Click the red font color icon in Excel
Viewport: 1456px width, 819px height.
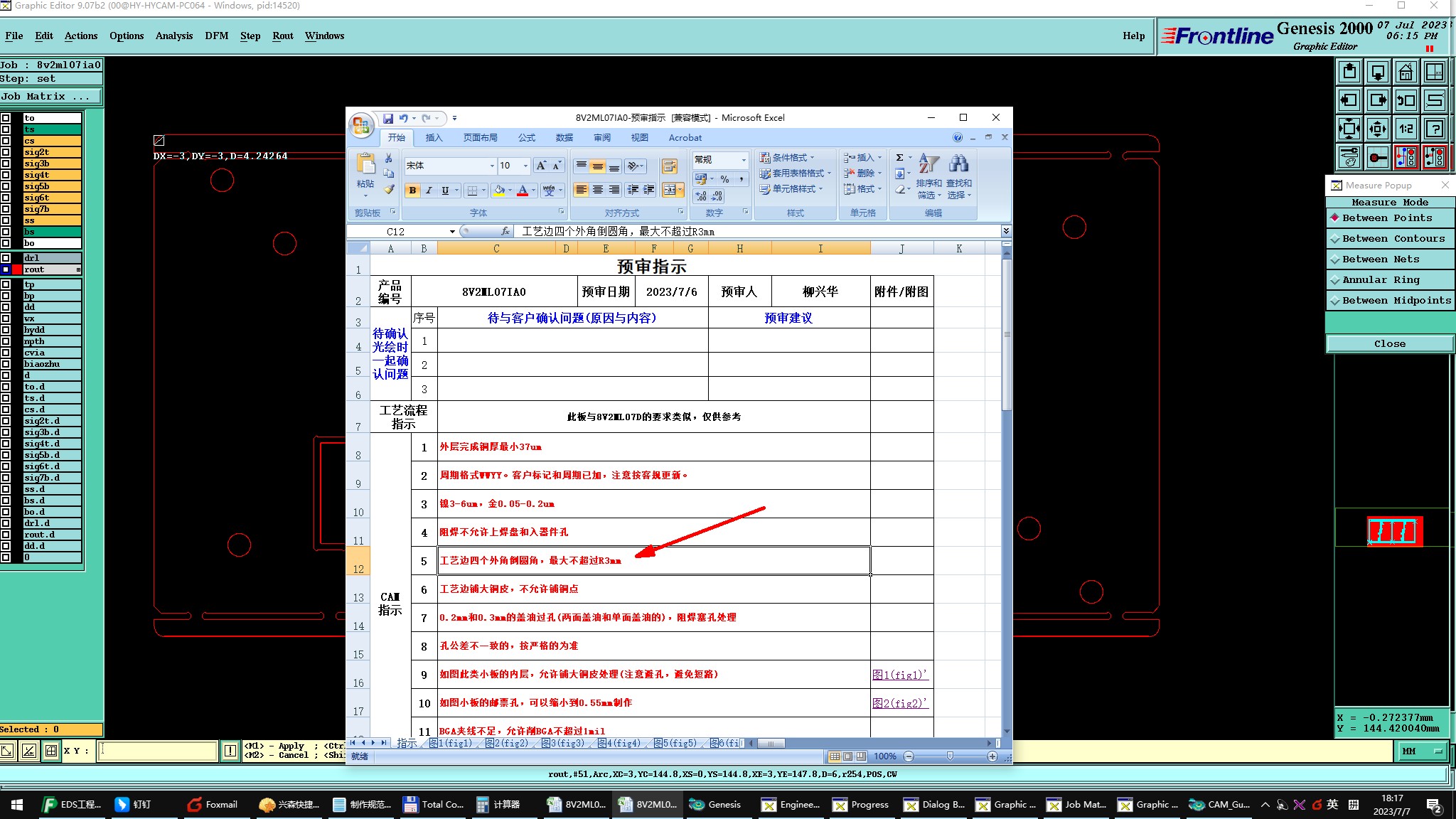pyautogui.click(x=523, y=190)
